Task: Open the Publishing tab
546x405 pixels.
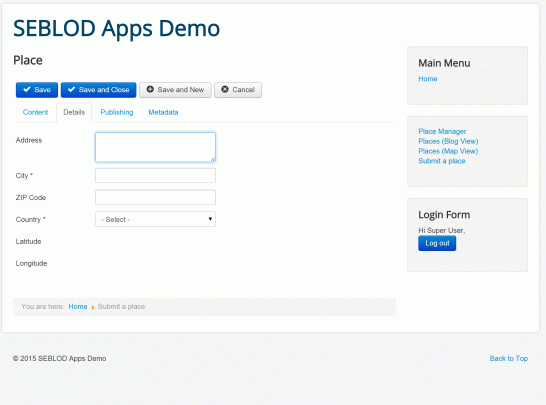Action: coord(117,112)
